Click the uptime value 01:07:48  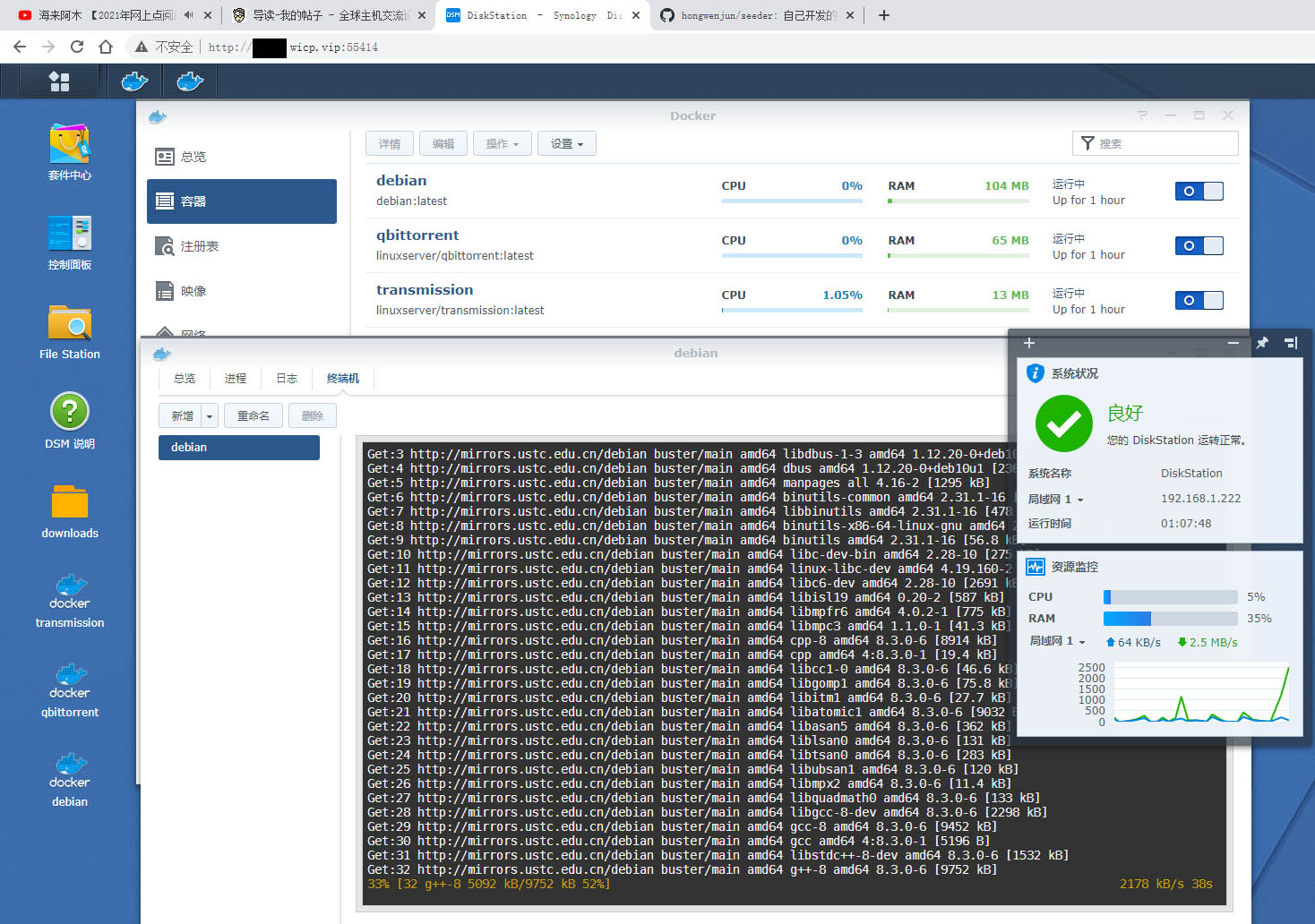(1186, 524)
